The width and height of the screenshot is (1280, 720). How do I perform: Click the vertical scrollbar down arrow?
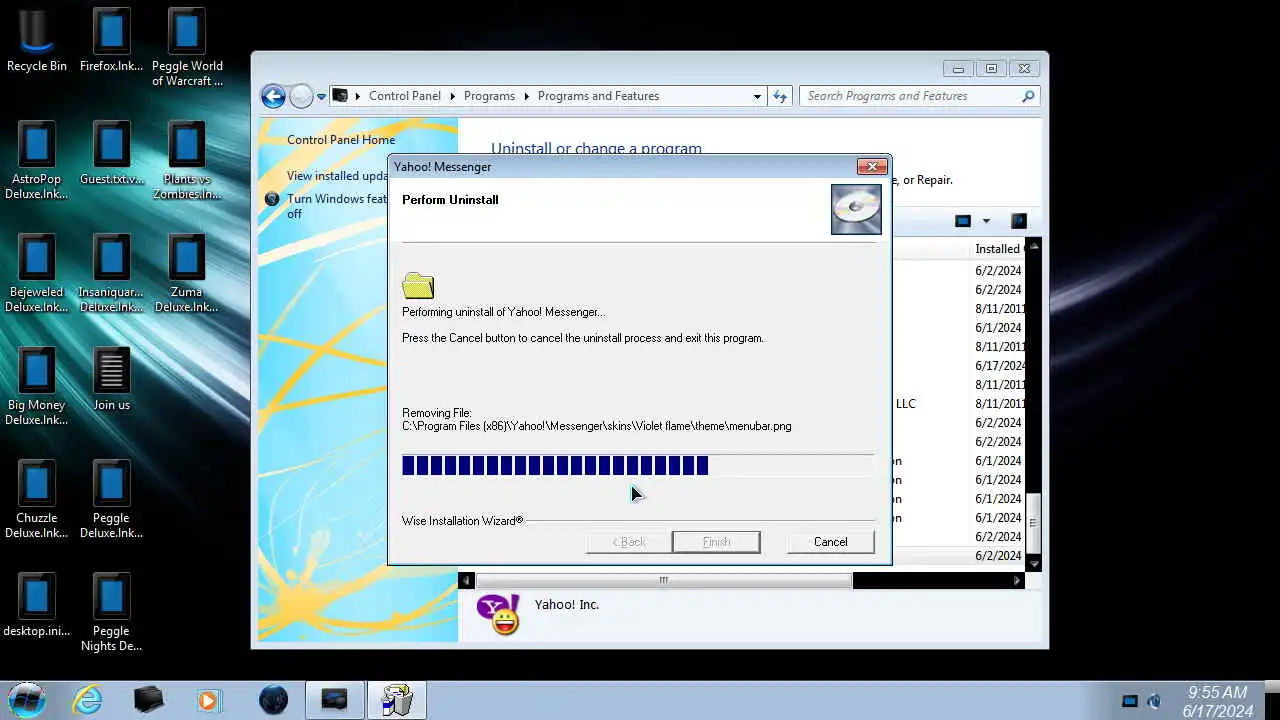(x=1034, y=564)
